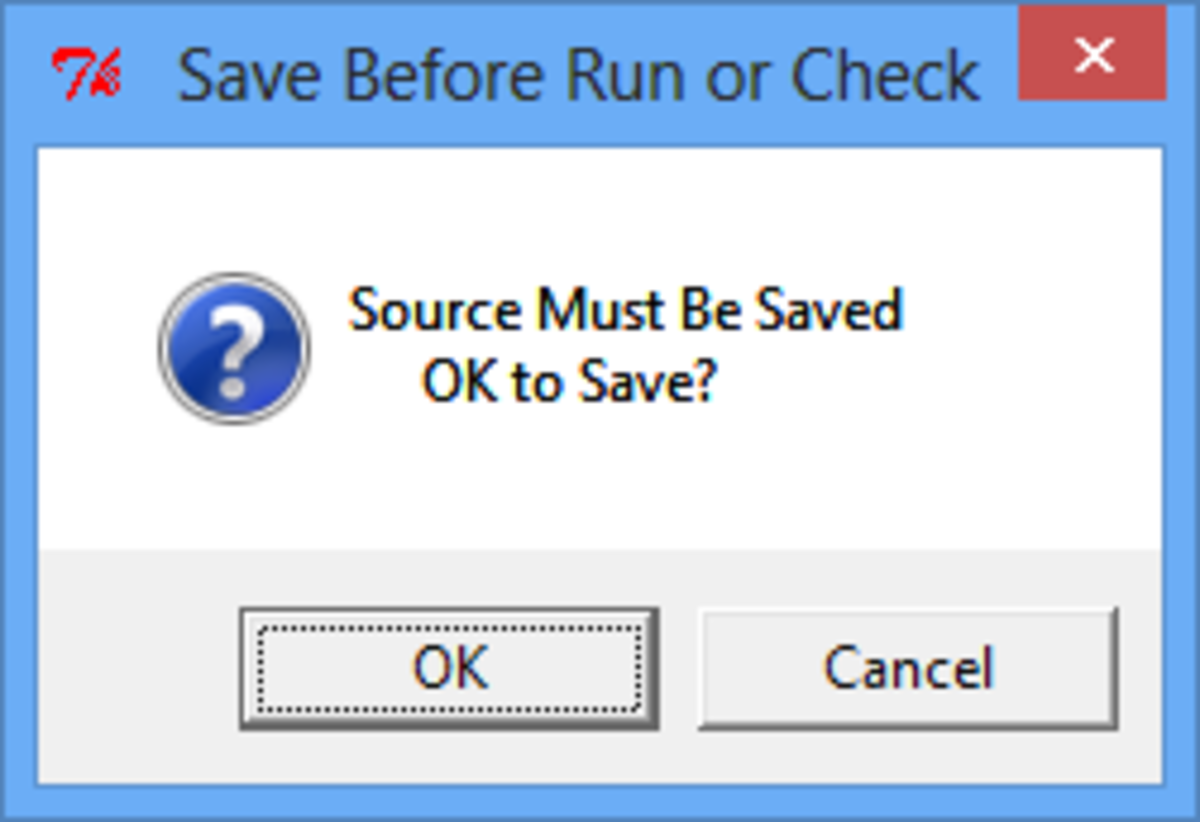Viewport: 1200px width, 822px height.
Task: Open the window menu via Tk icon
Action: [x=87, y=74]
